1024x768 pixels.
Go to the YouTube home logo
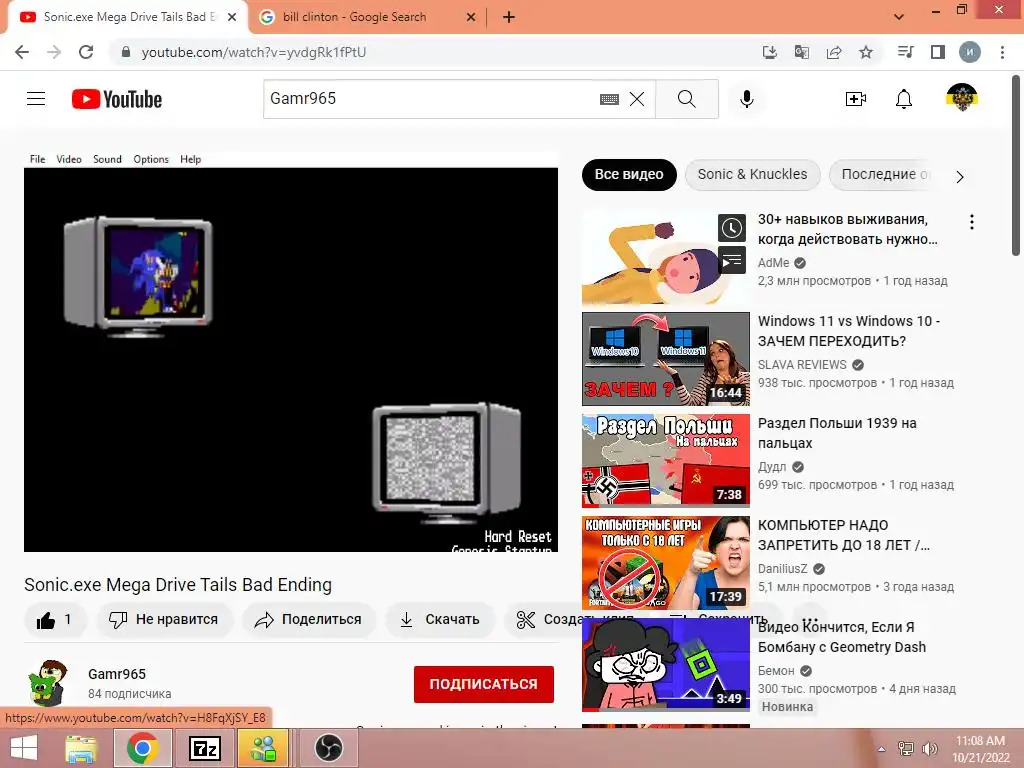pyautogui.click(x=117, y=99)
